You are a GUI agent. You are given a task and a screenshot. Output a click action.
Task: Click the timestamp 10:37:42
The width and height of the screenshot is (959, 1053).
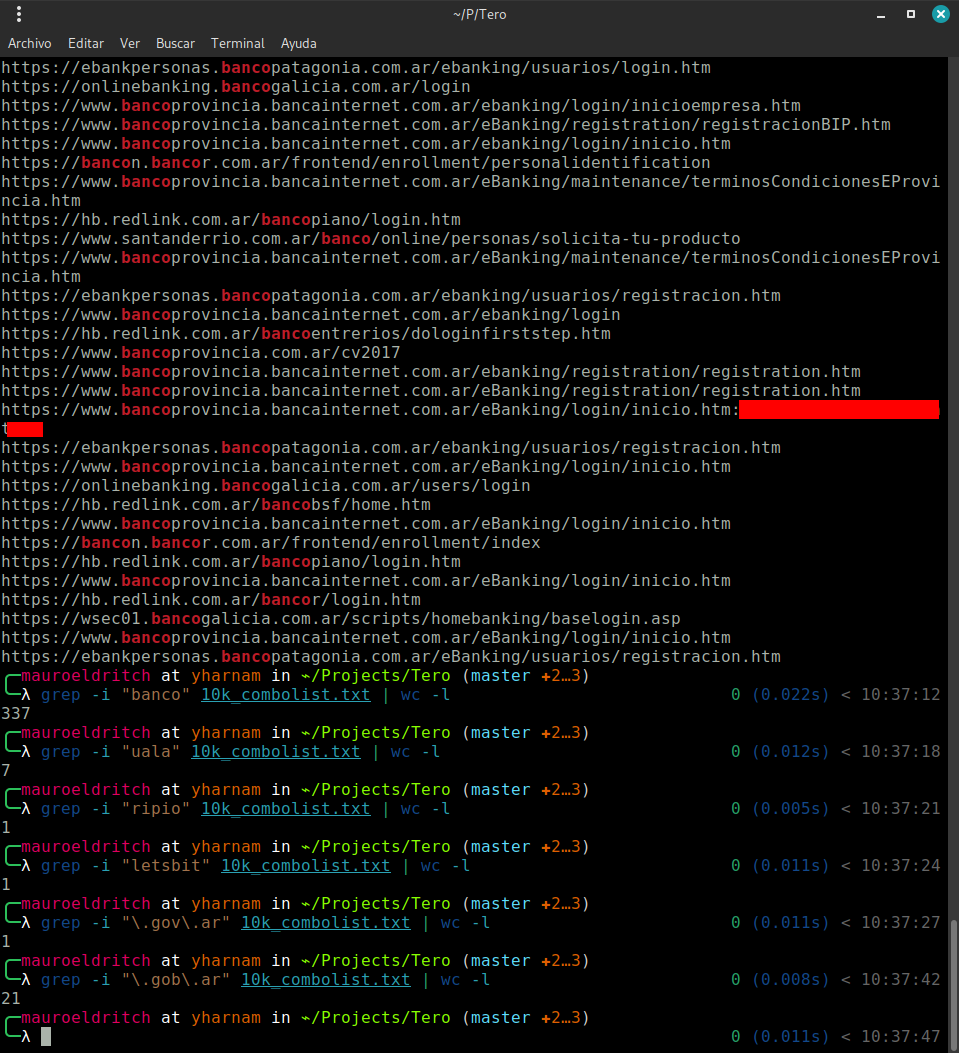click(x=901, y=980)
